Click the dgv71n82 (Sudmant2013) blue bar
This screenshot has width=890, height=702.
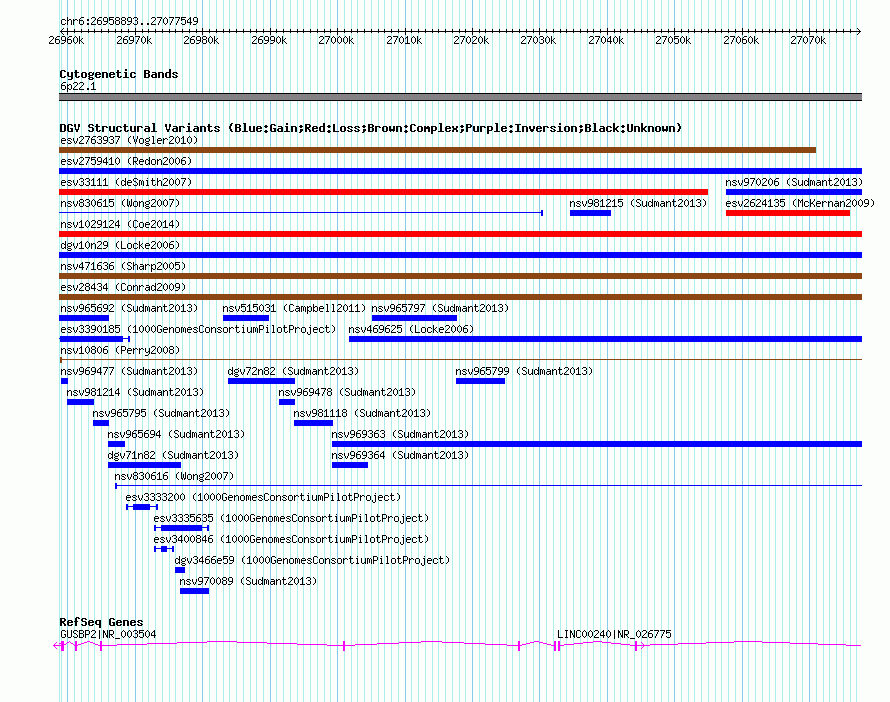(144, 465)
